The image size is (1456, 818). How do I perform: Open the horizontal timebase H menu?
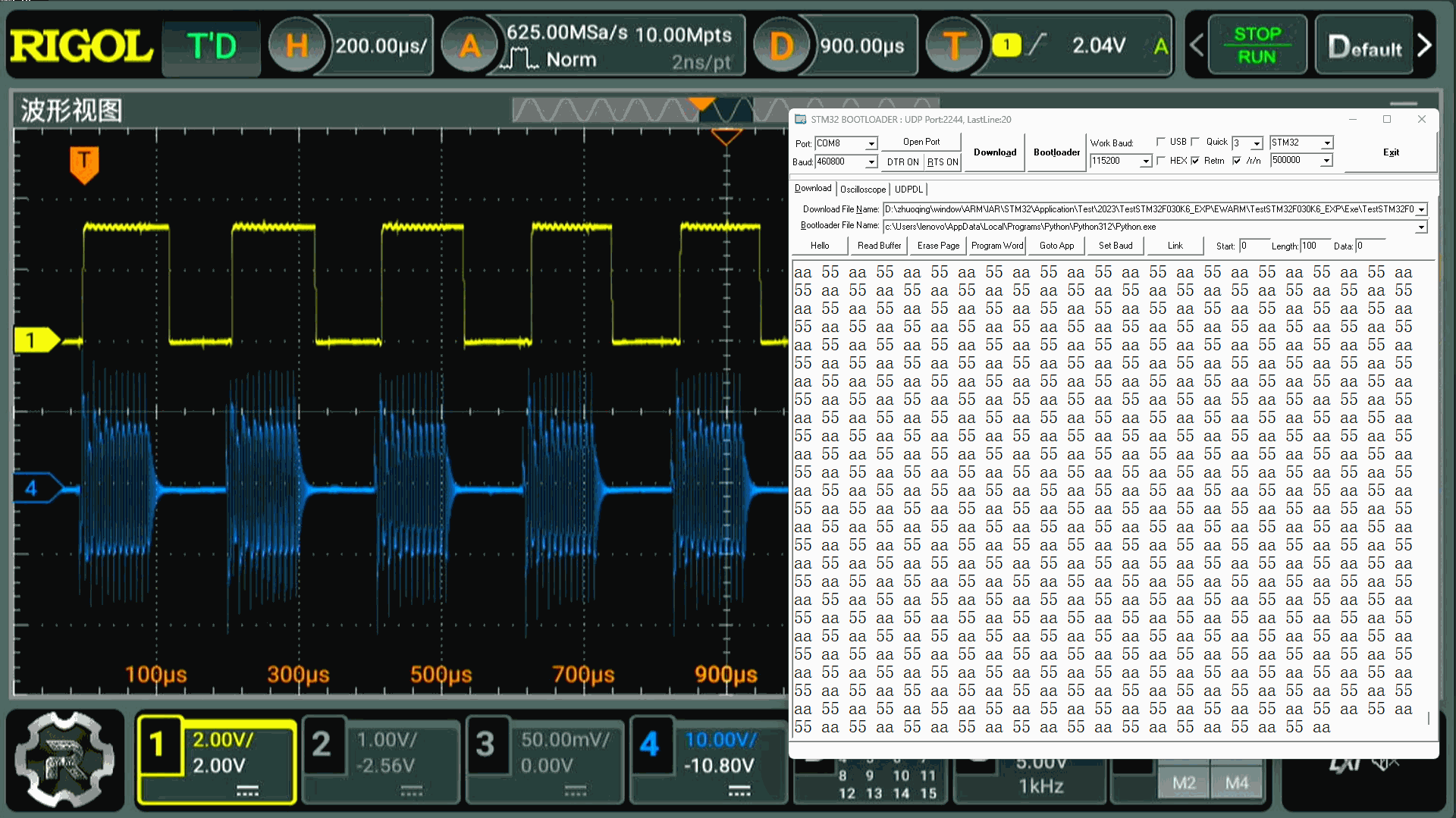point(297,46)
